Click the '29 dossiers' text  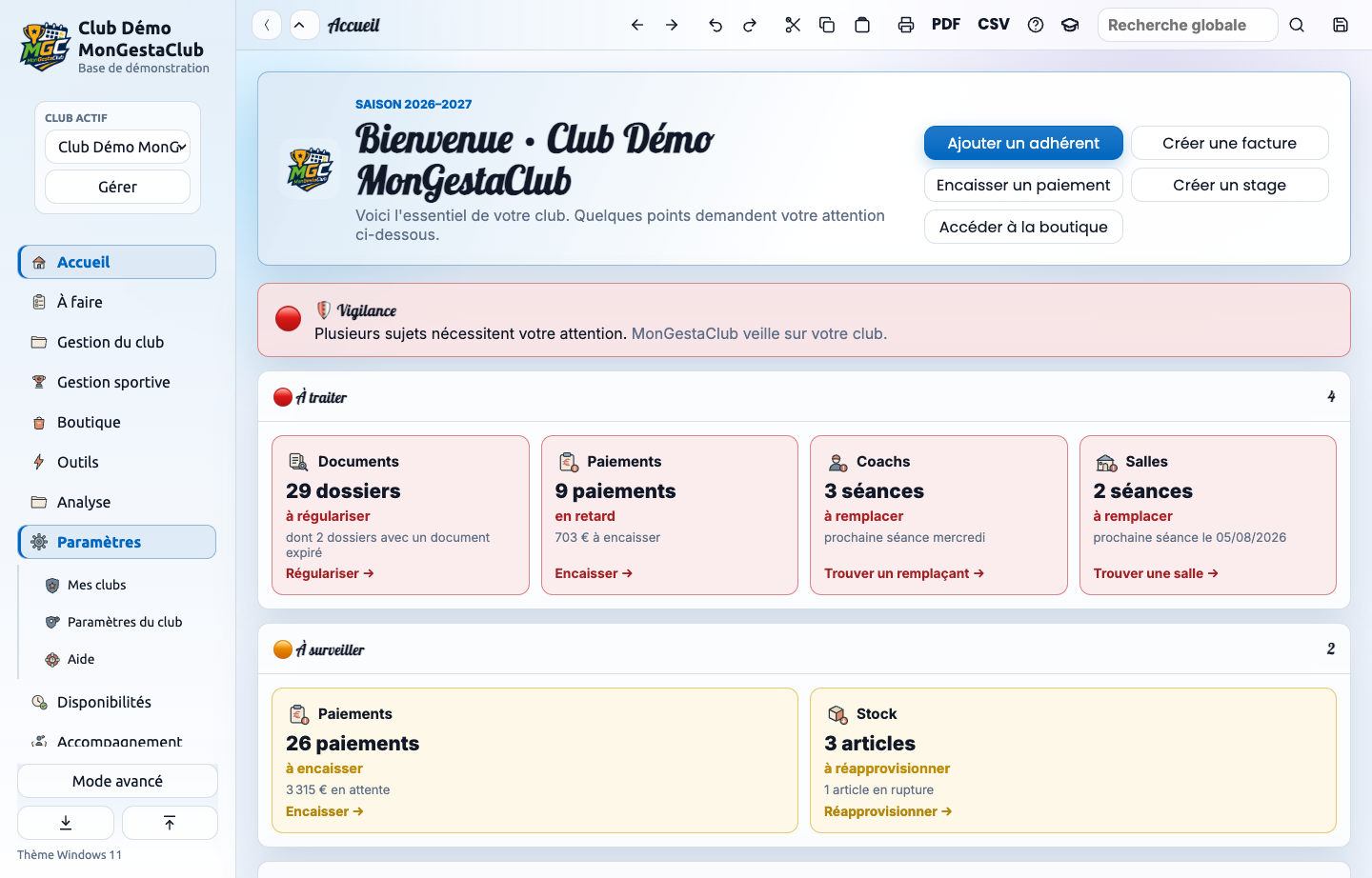(x=343, y=491)
